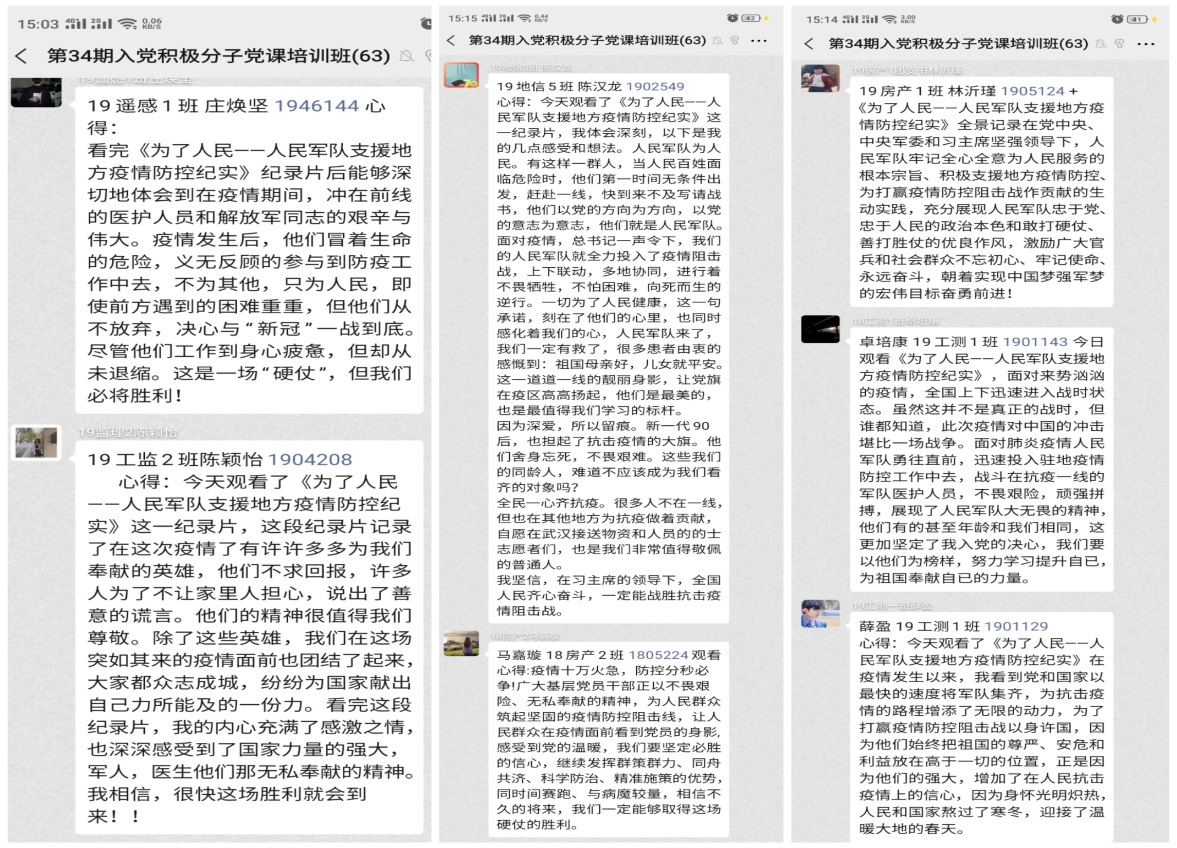Open more options (···) in right chat header
The width and height of the screenshot is (1177, 848).
(x=1147, y=44)
